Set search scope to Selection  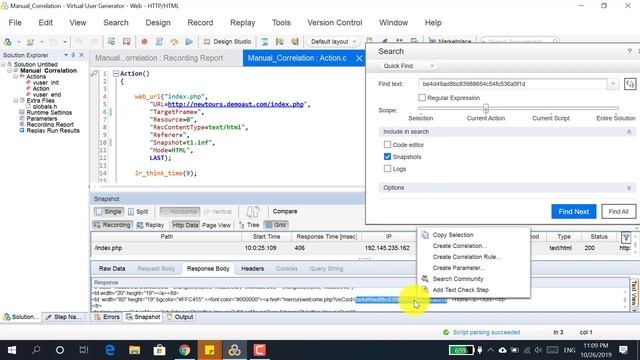[420, 118]
